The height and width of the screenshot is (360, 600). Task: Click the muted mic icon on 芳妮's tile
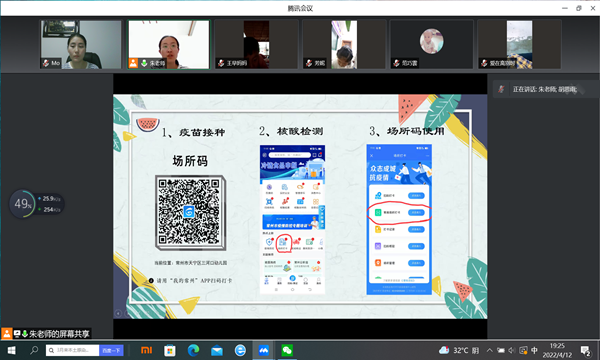pos(309,63)
